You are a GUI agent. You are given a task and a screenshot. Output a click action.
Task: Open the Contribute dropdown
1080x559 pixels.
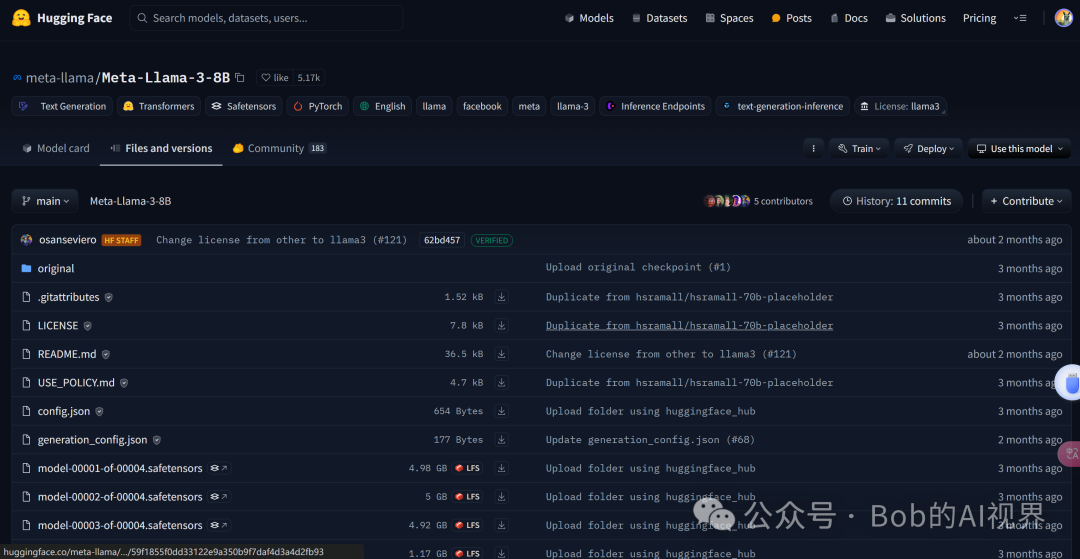[x=1026, y=201]
